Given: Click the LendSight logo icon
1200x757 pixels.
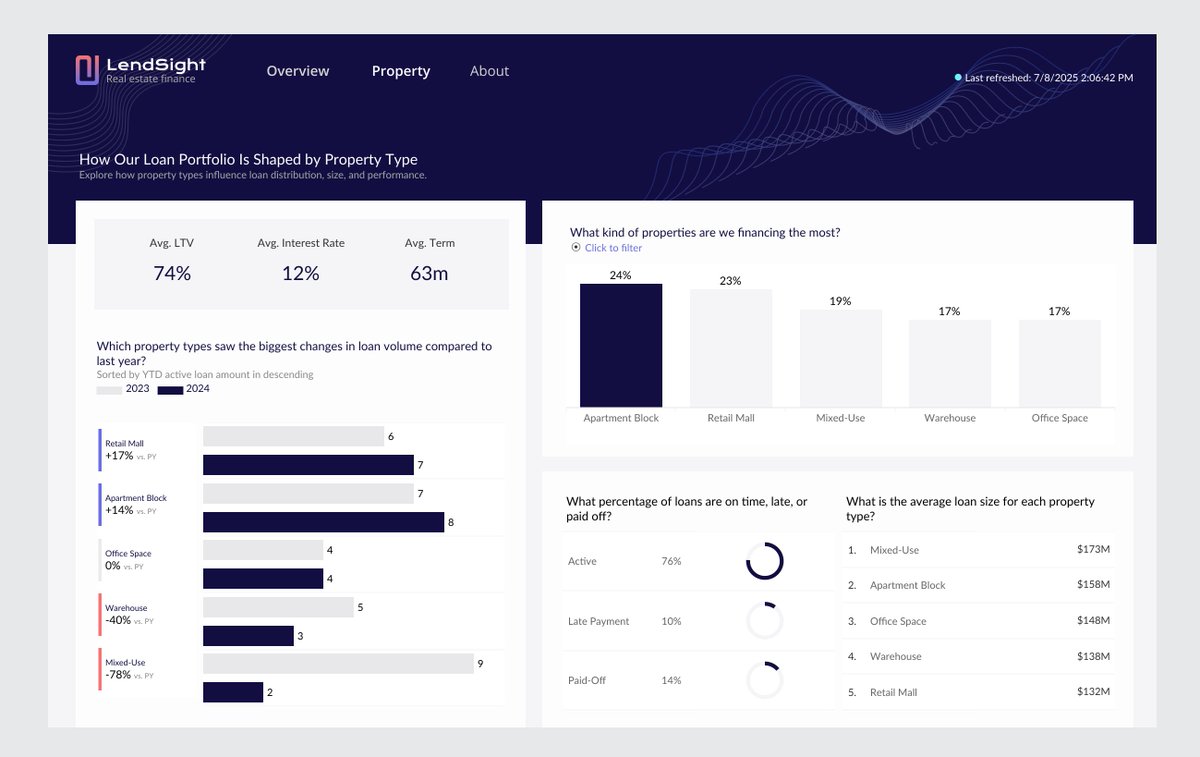Looking at the screenshot, I should pyautogui.click(x=87, y=69).
